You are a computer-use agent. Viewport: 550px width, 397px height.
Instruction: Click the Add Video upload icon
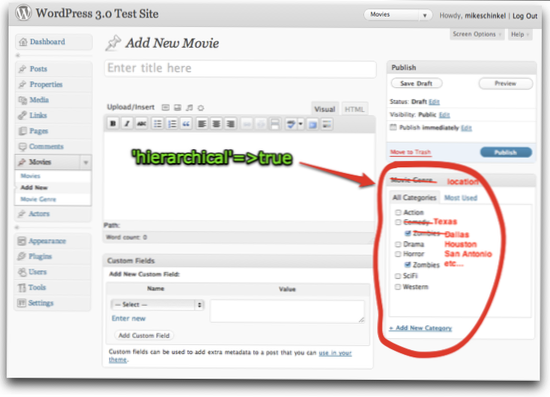(x=177, y=108)
